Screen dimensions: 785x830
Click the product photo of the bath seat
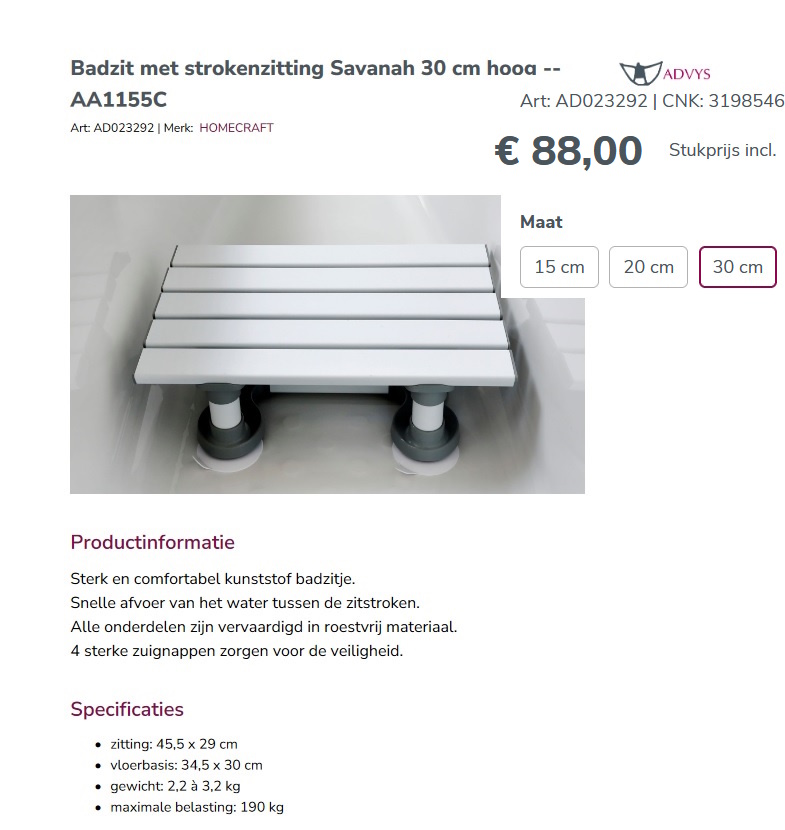tap(326, 343)
